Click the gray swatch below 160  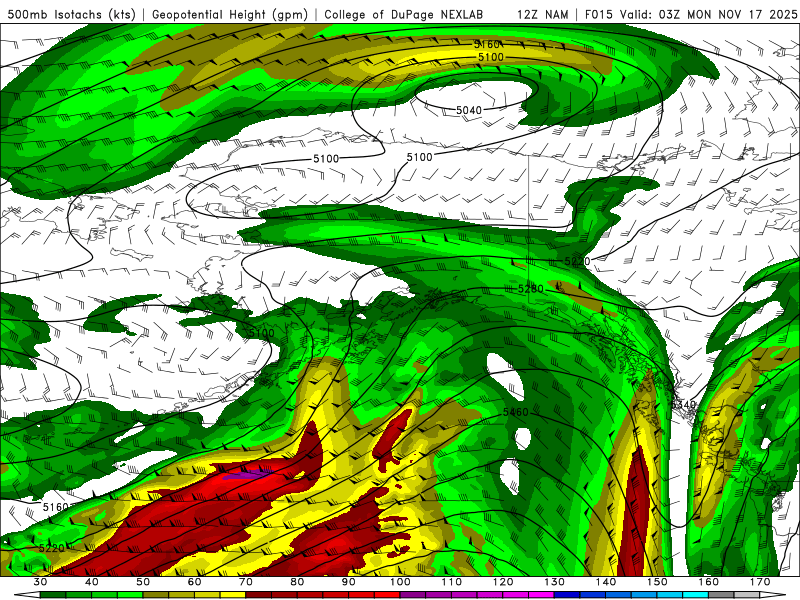click(x=721, y=595)
